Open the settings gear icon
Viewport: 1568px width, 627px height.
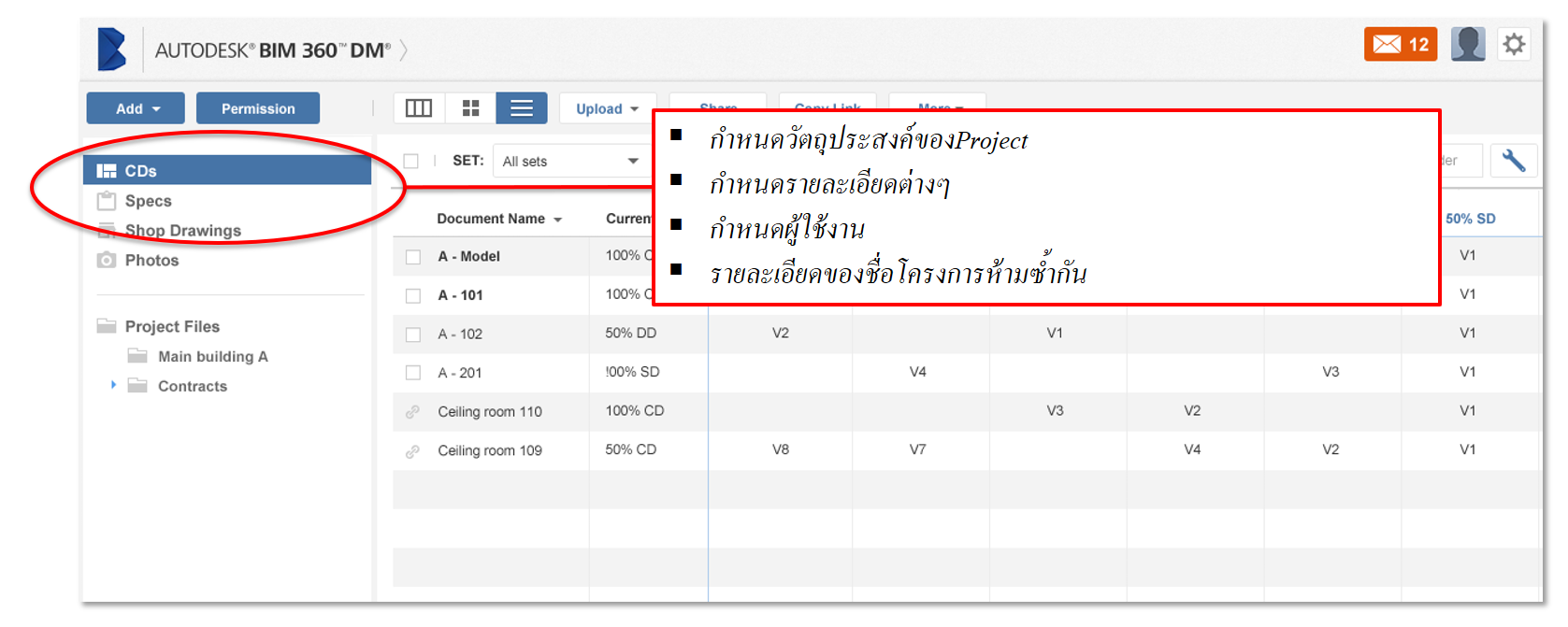1514,44
